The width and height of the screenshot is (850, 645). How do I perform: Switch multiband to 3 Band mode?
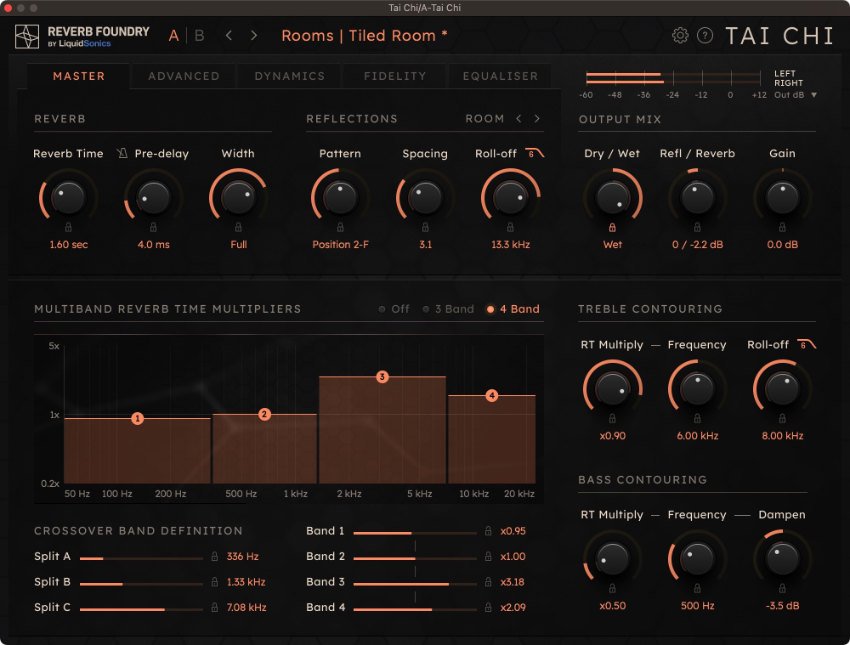click(x=447, y=309)
